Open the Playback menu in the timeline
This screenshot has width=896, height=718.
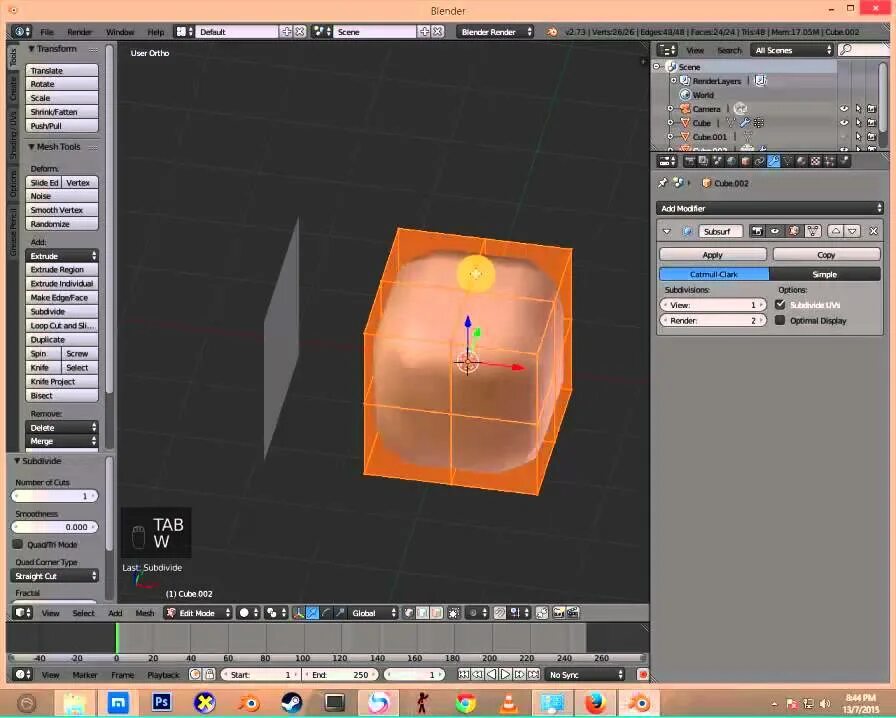click(163, 675)
